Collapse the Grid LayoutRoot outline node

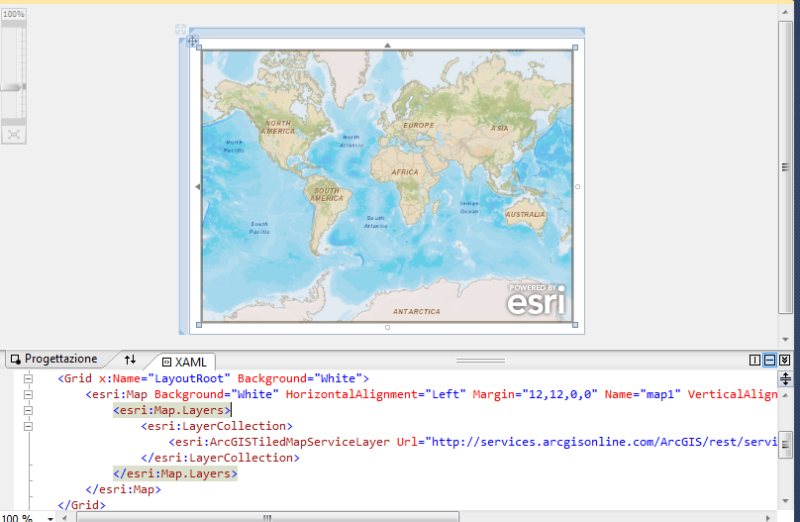coord(29,379)
